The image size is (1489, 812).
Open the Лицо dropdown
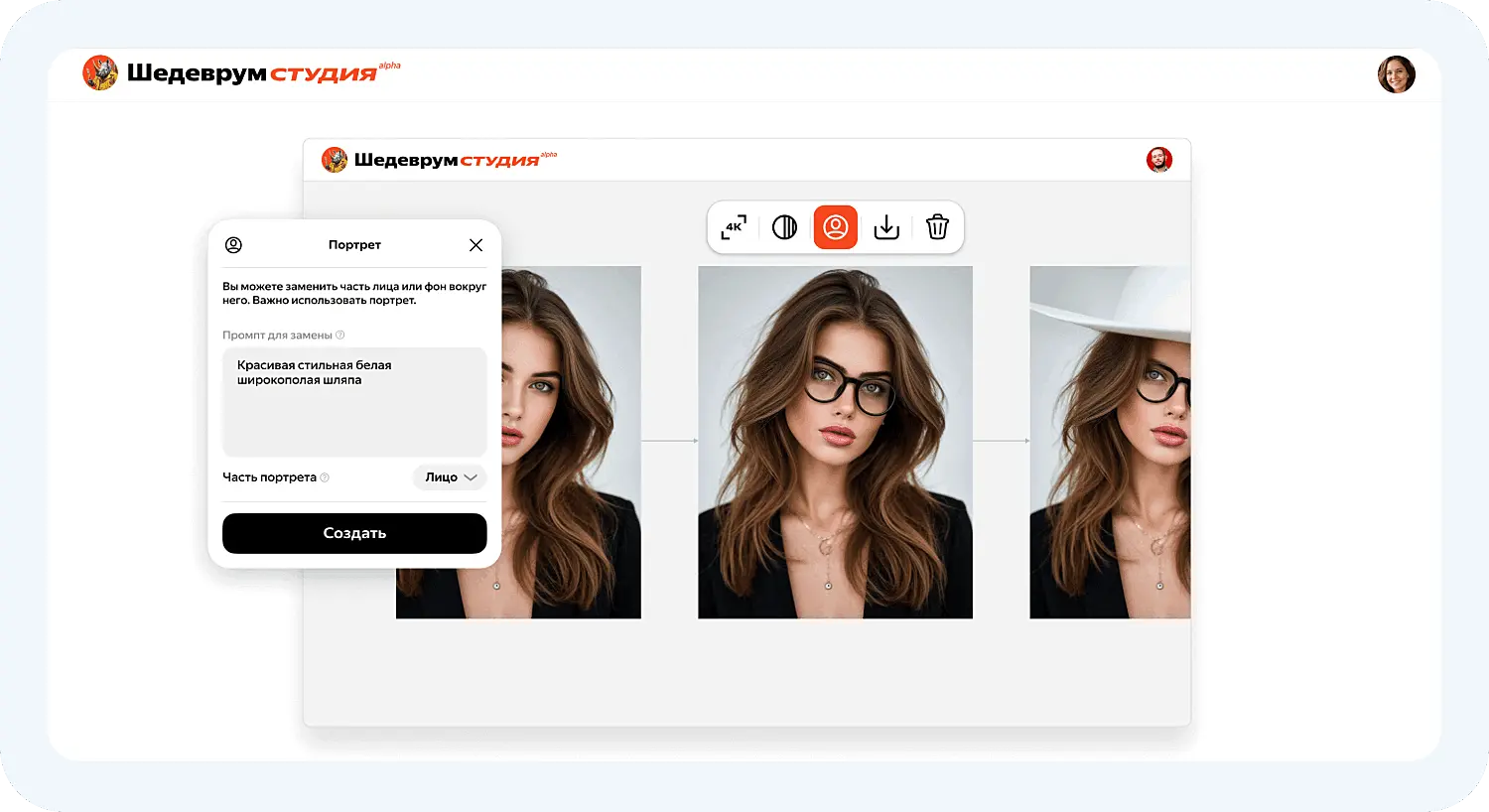pos(450,477)
